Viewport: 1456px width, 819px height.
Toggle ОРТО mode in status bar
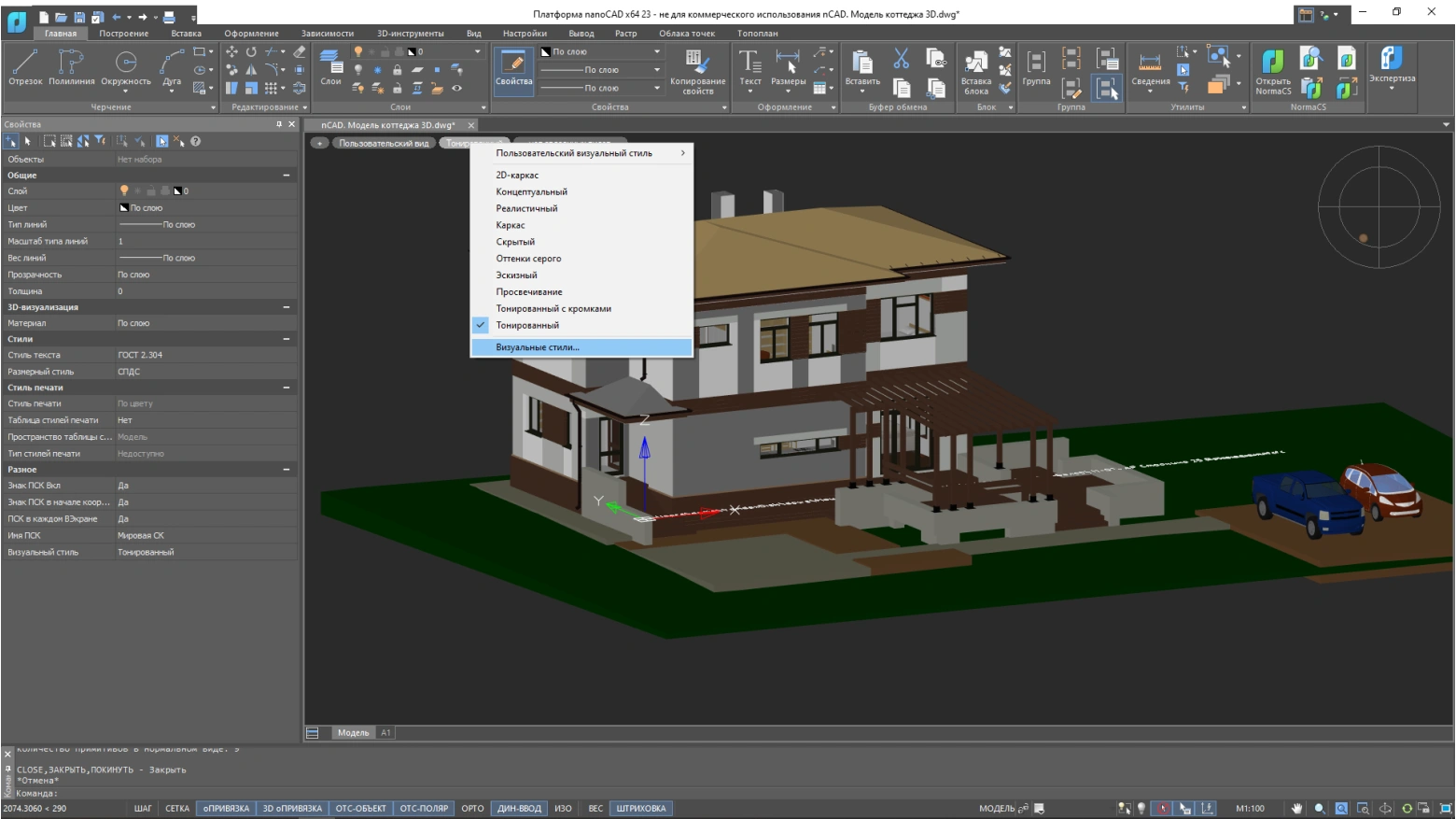[x=472, y=809]
